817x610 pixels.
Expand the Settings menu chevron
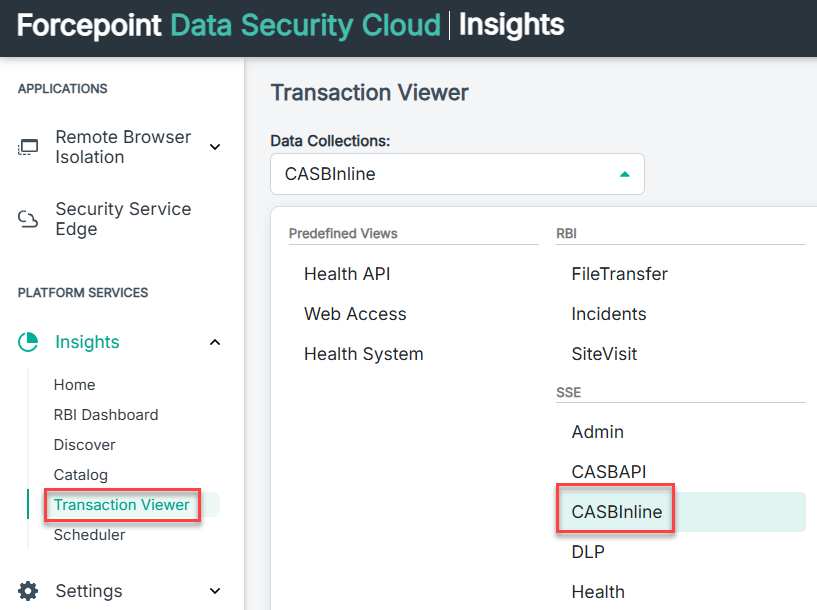(215, 591)
